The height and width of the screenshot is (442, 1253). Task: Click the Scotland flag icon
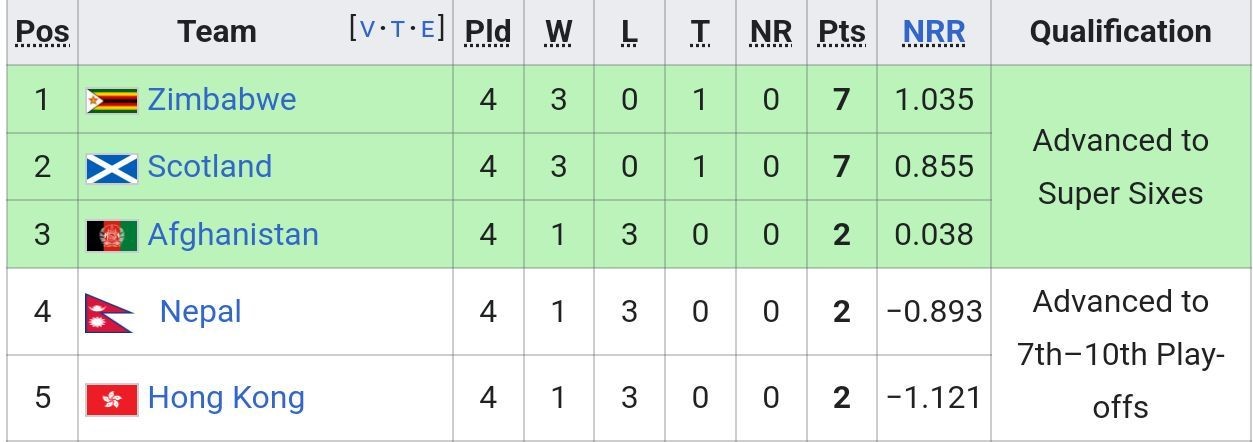112,167
